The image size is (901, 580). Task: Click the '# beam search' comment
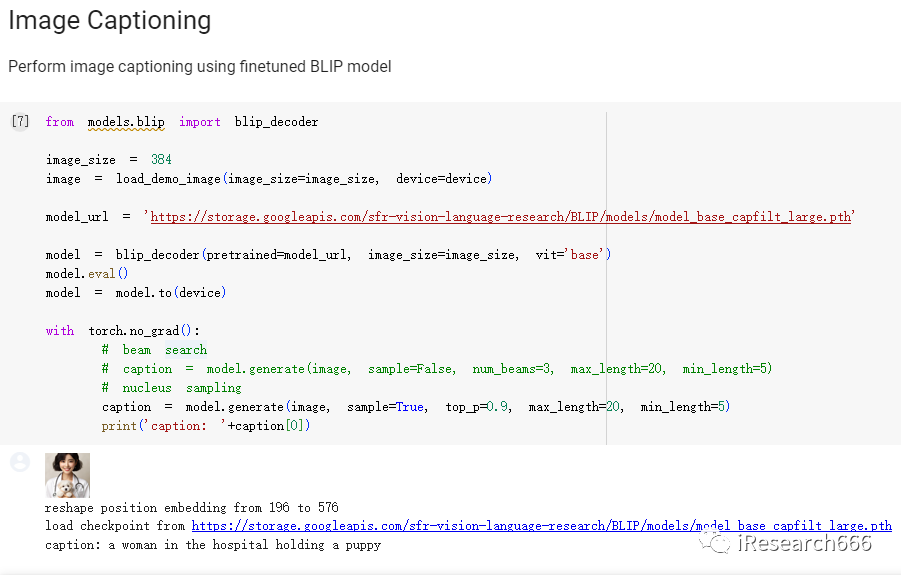click(154, 349)
